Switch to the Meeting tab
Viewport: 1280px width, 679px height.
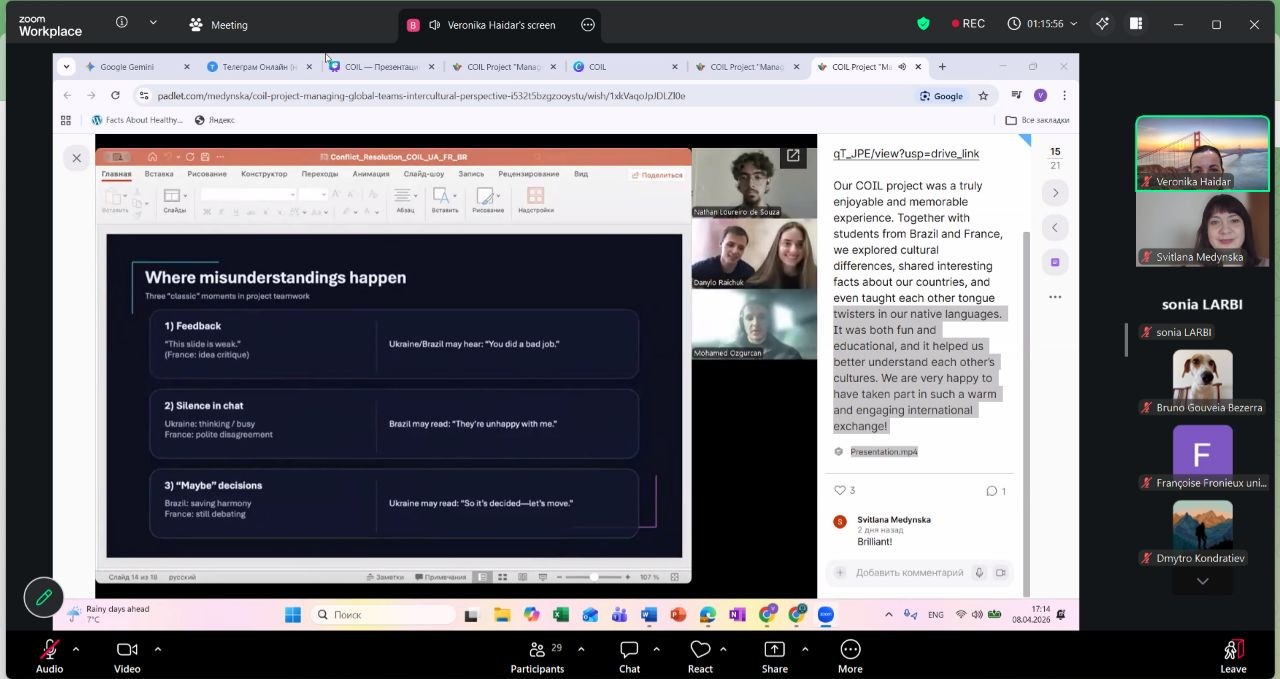pyautogui.click(x=218, y=24)
